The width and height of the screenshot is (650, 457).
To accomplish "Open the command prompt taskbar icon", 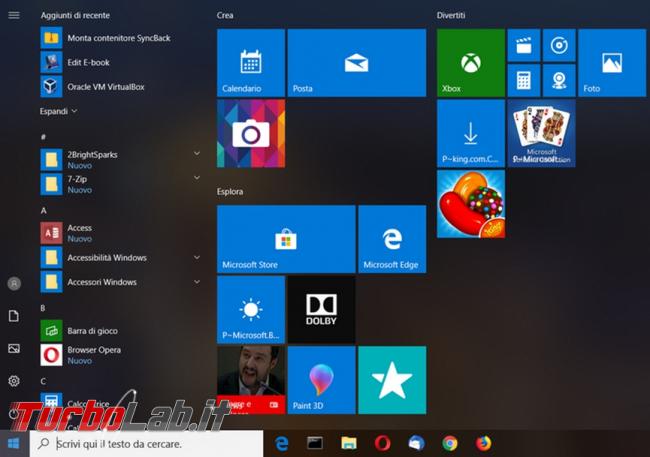I will coord(315,444).
